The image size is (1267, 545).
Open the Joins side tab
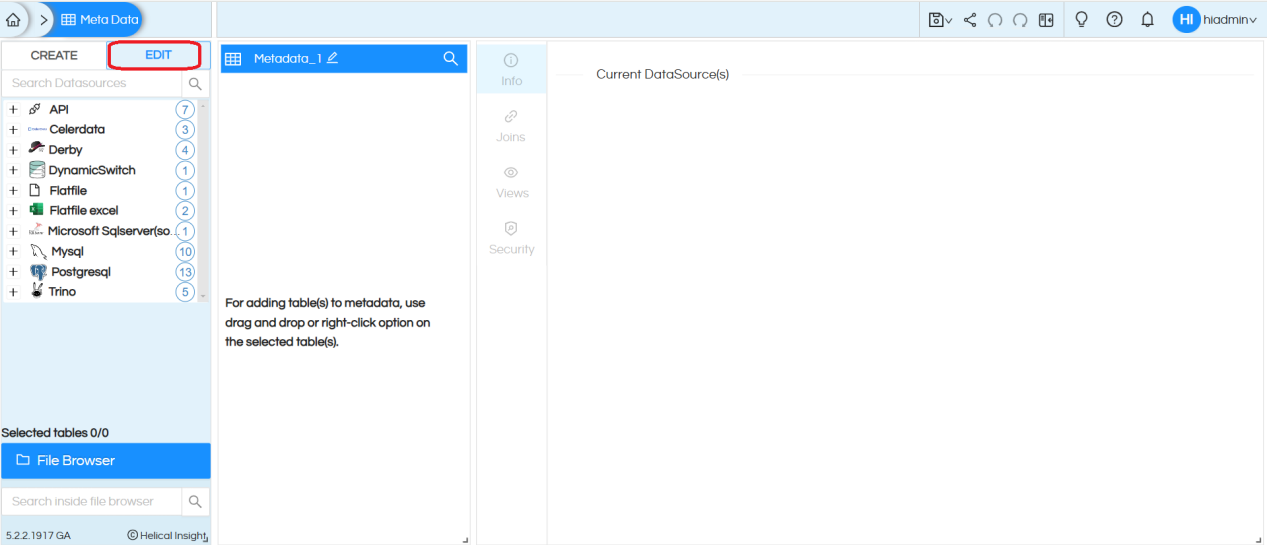pos(511,126)
